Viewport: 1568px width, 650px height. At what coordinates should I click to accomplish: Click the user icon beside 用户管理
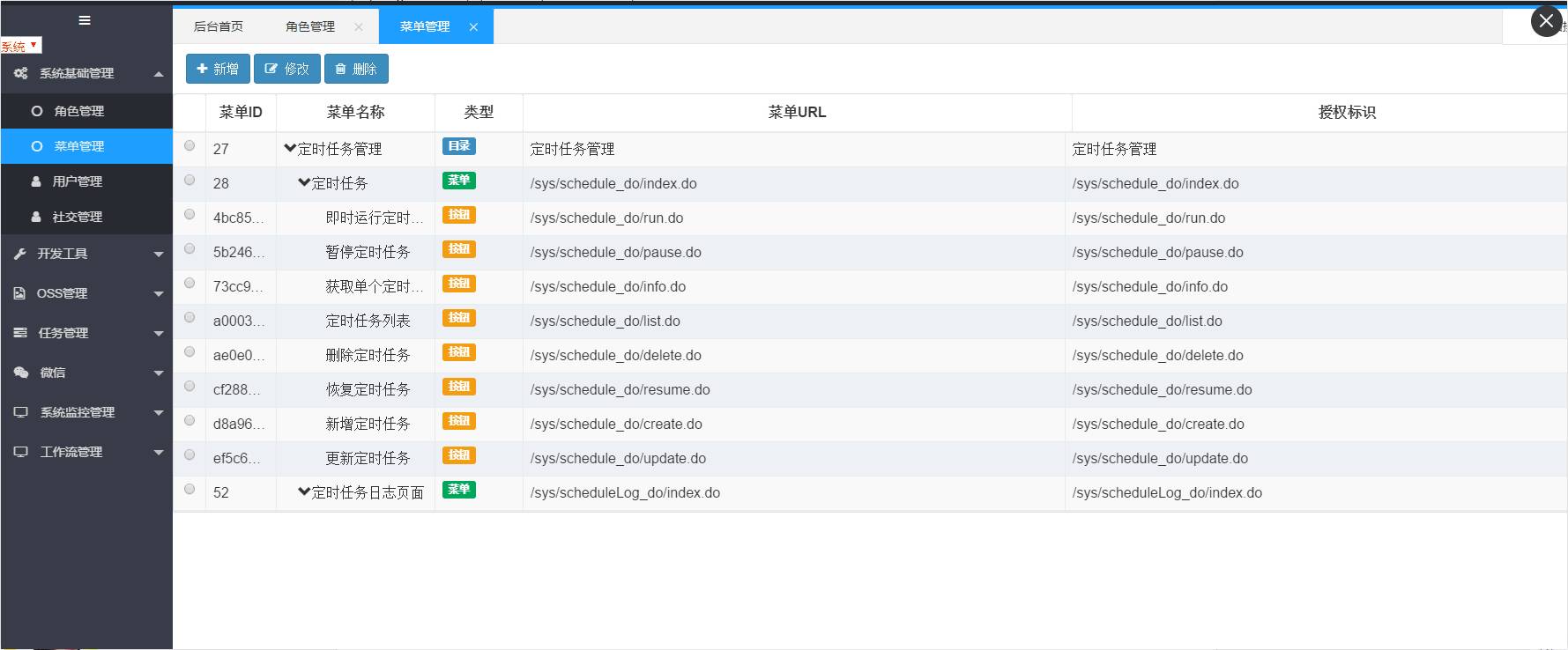pos(36,181)
